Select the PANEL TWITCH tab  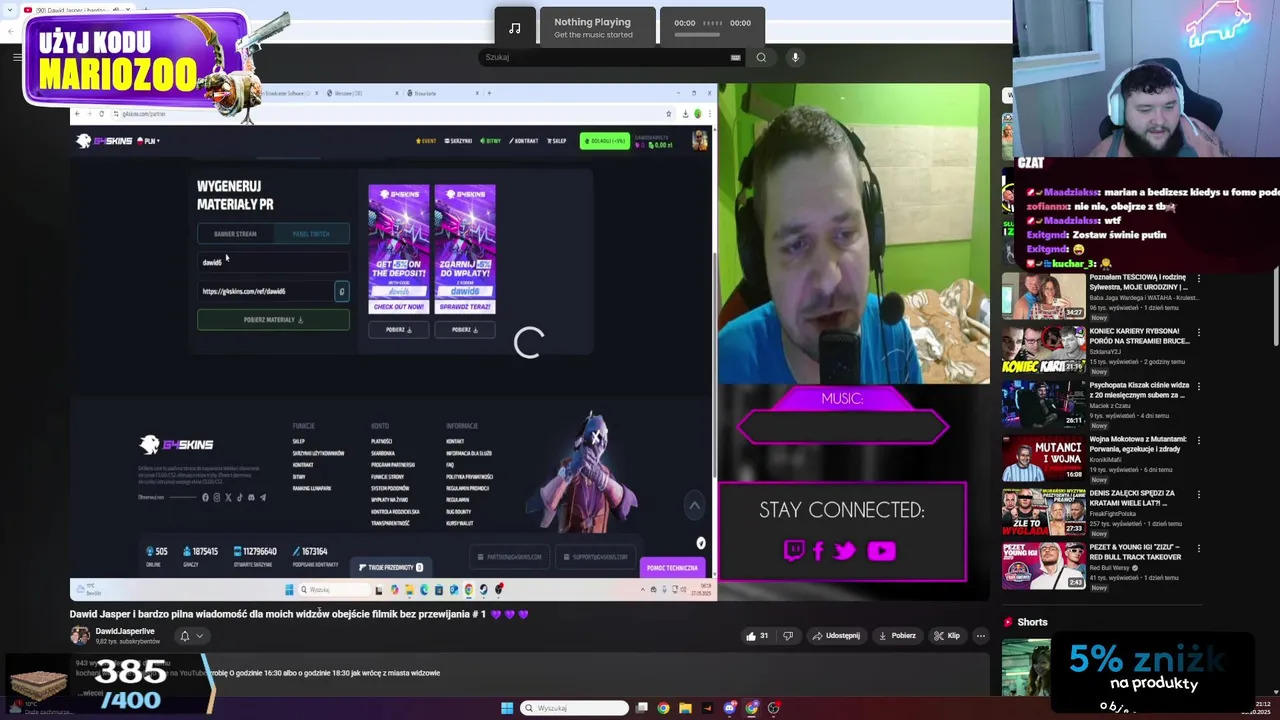pyautogui.click(x=311, y=234)
